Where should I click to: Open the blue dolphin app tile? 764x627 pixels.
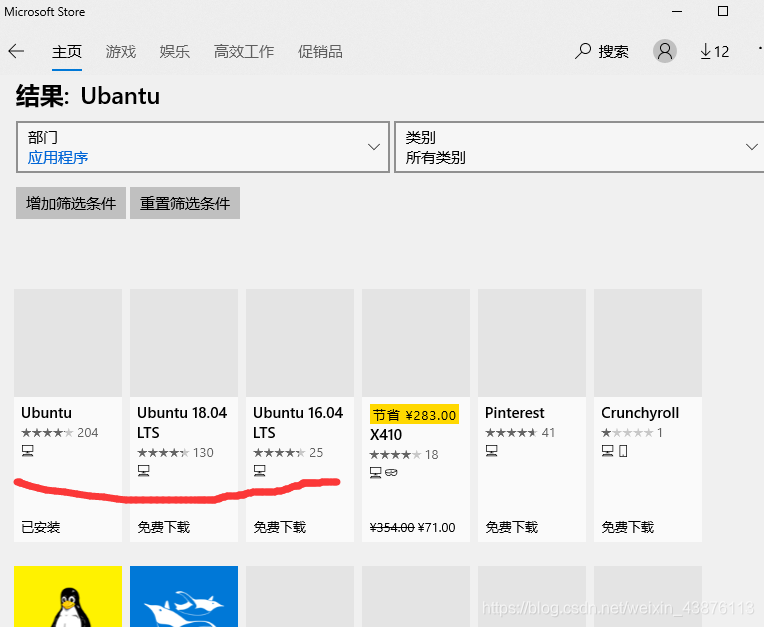point(184,596)
